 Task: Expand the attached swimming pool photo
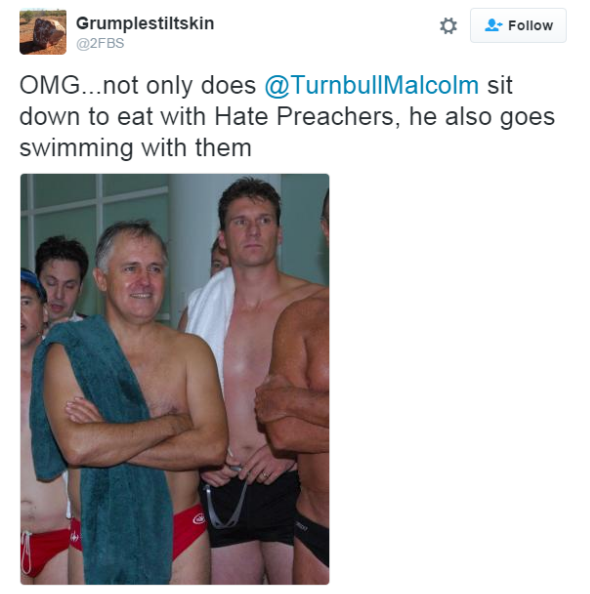(175, 379)
